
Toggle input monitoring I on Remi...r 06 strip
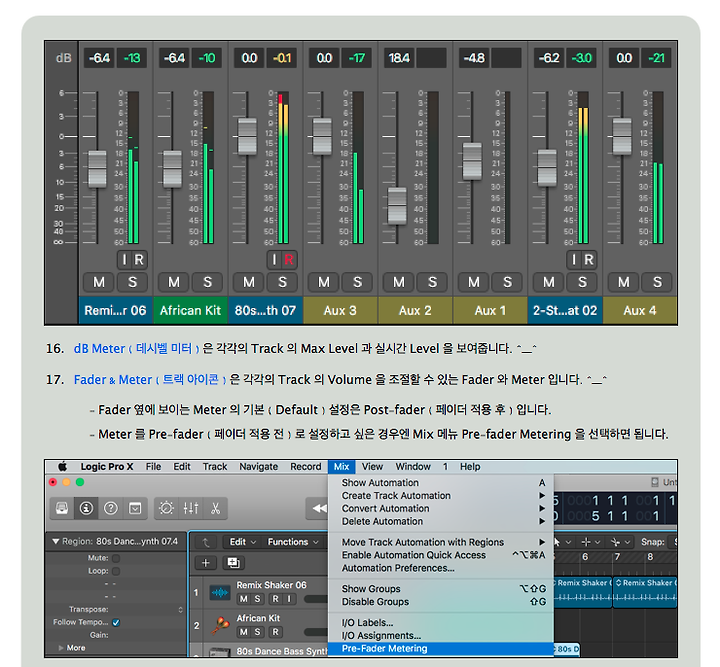coord(124,260)
